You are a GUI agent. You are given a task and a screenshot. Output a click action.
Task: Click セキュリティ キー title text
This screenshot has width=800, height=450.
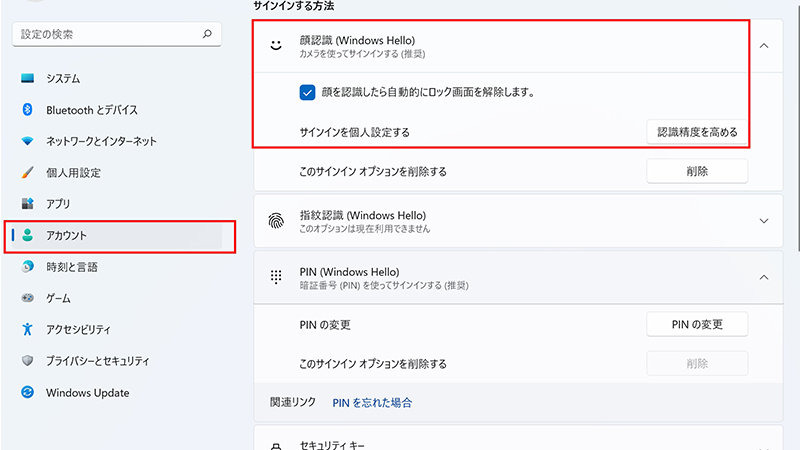point(332,445)
